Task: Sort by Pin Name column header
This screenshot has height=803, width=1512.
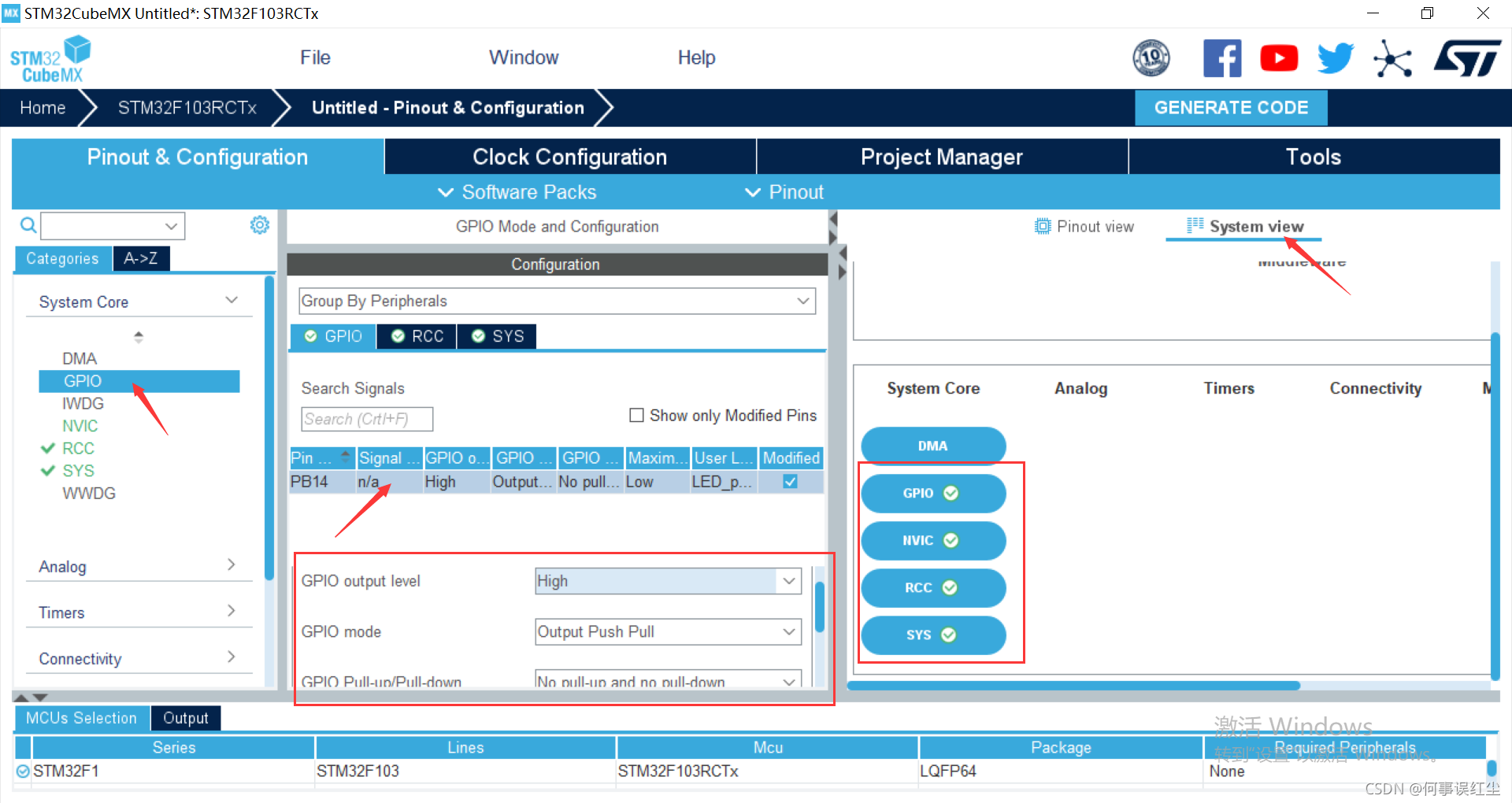Action: 322,457
